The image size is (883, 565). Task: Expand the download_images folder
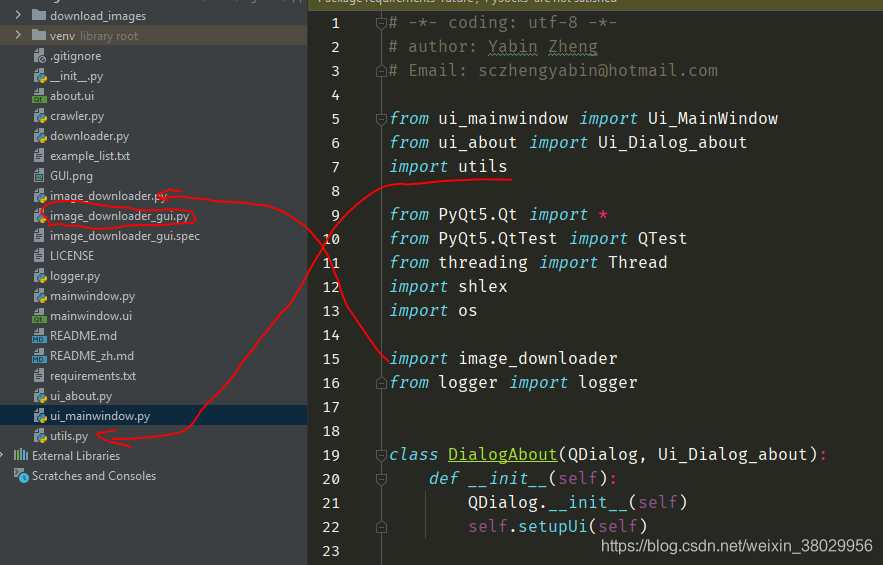coord(18,15)
